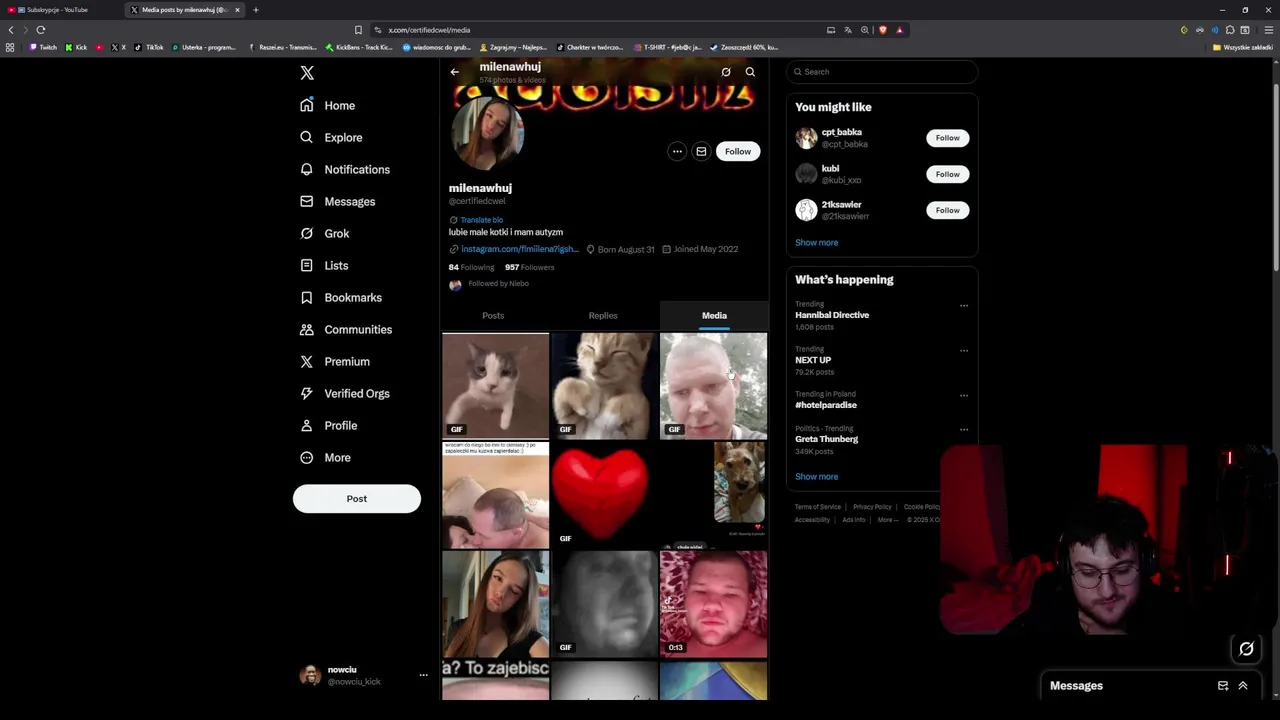Screen dimensions: 1280x720
Task: Open Terms of Service footer link
Action: (x=818, y=507)
